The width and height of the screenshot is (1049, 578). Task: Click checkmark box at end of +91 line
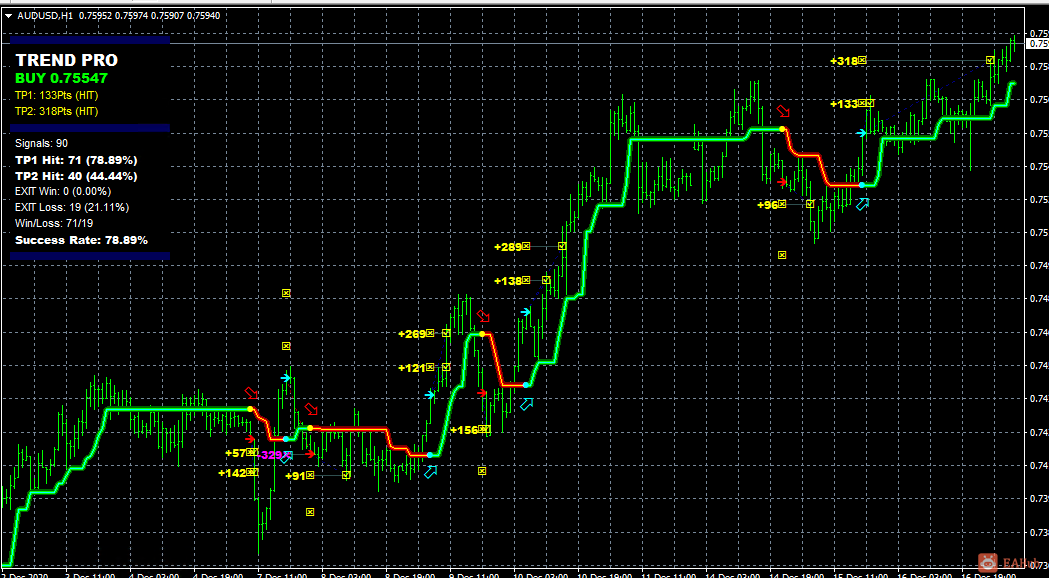346,475
